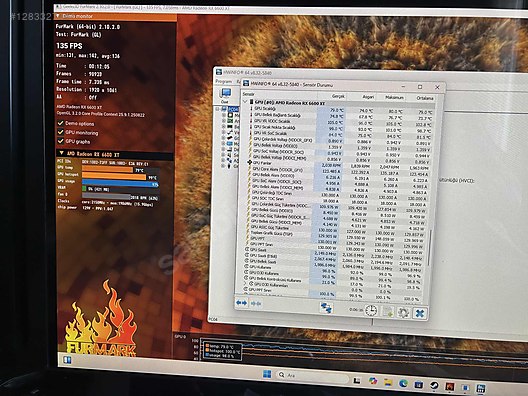Open the widgets icon at taskbar left
The height and width of the screenshot is (396, 528).
pos(67,360)
